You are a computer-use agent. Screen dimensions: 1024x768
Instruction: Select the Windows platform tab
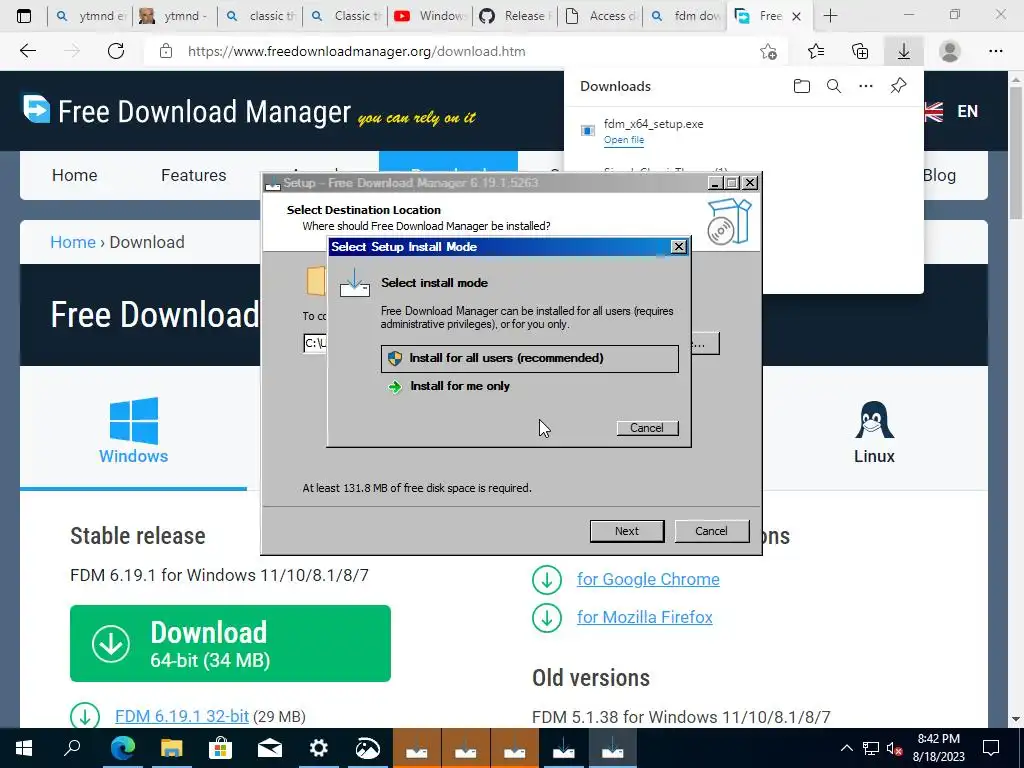pyautogui.click(x=133, y=430)
